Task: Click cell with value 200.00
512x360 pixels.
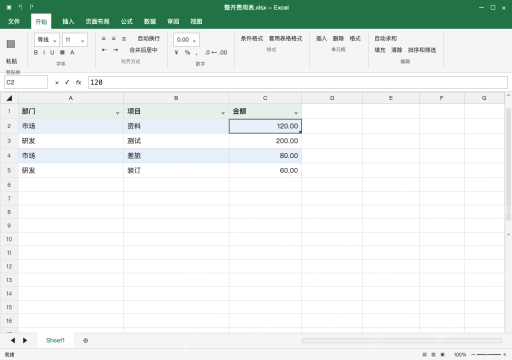Action: (x=265, y=141)
